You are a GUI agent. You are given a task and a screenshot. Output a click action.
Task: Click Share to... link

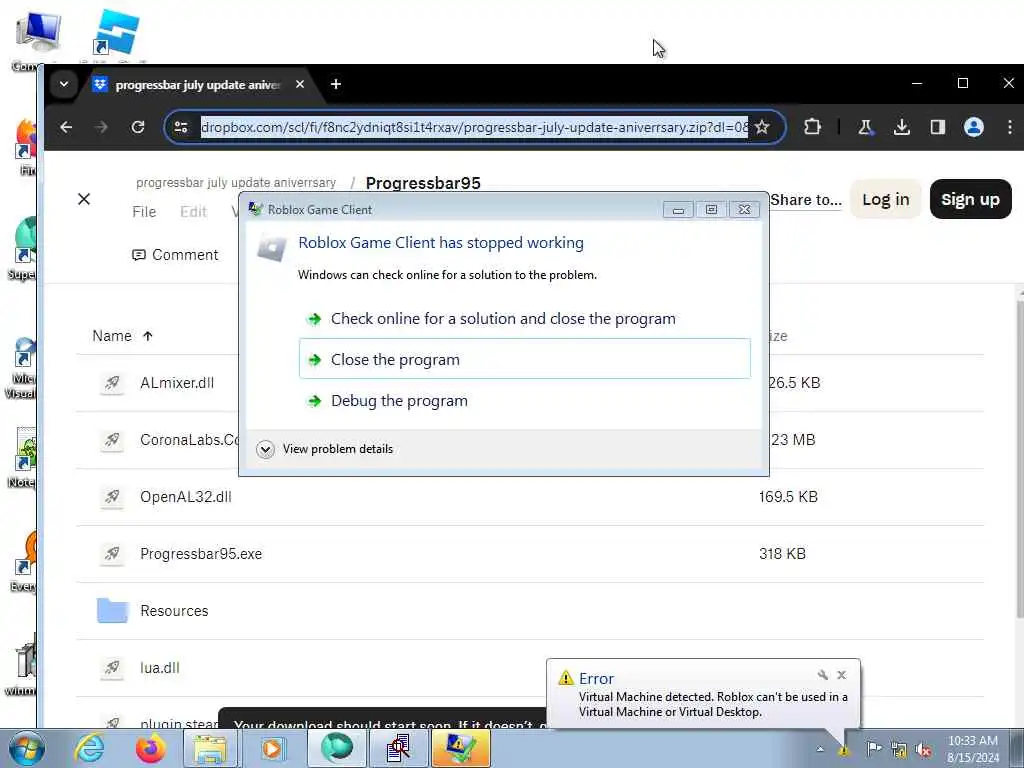[806, 200]
